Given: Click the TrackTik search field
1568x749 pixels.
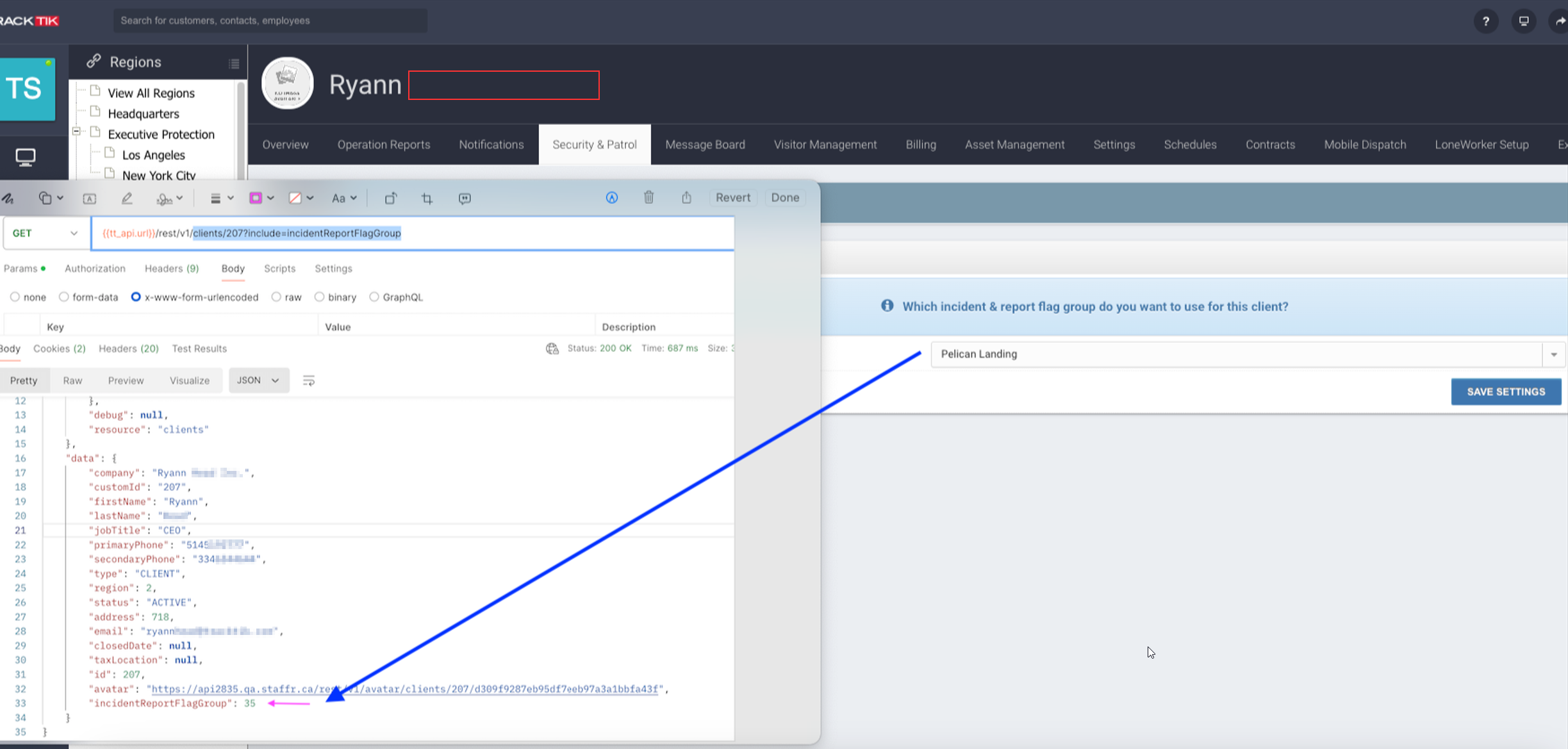Looking at the screenshot, I should [270, 21].
